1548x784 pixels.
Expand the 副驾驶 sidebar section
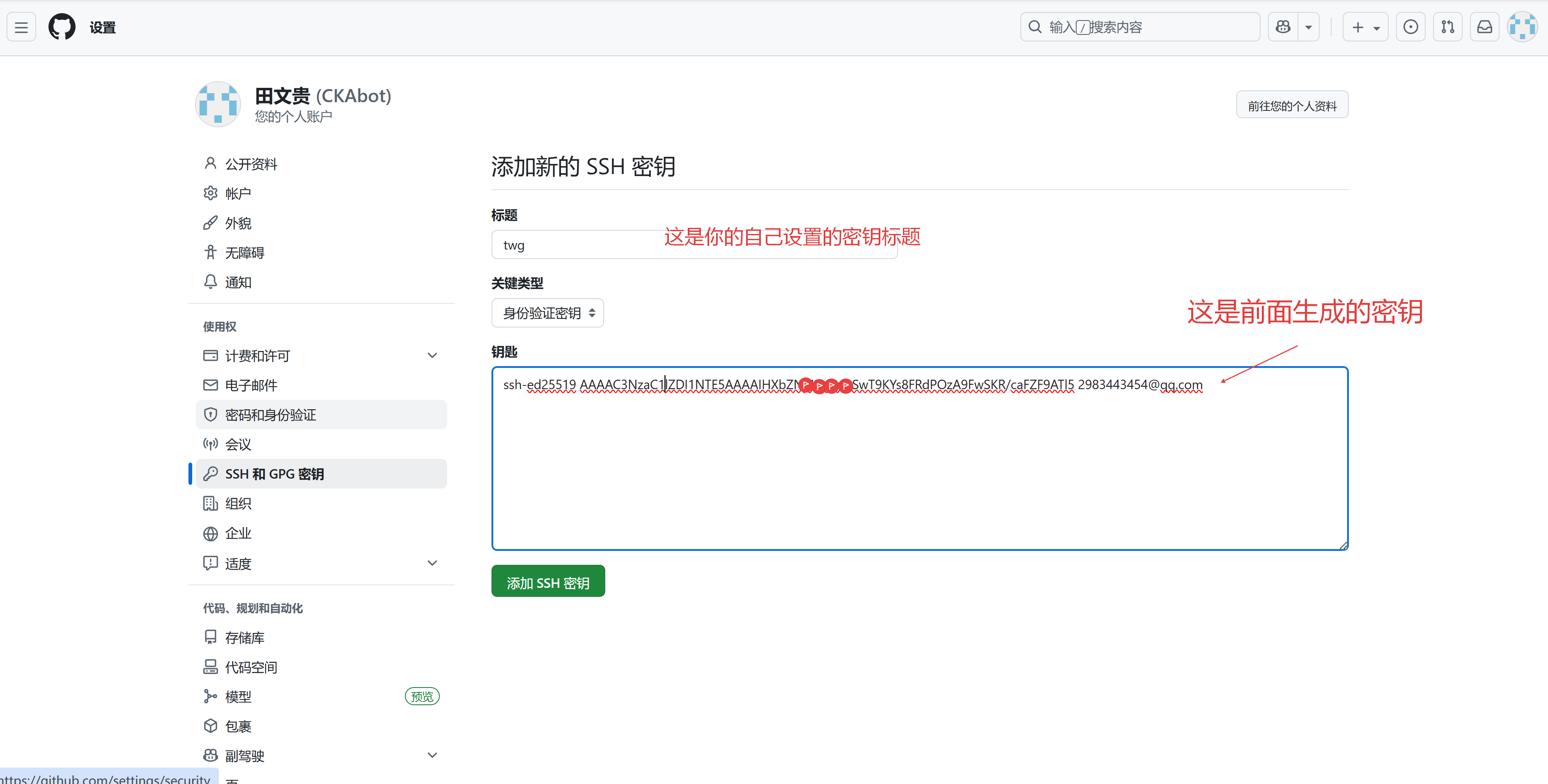point(432,755)
